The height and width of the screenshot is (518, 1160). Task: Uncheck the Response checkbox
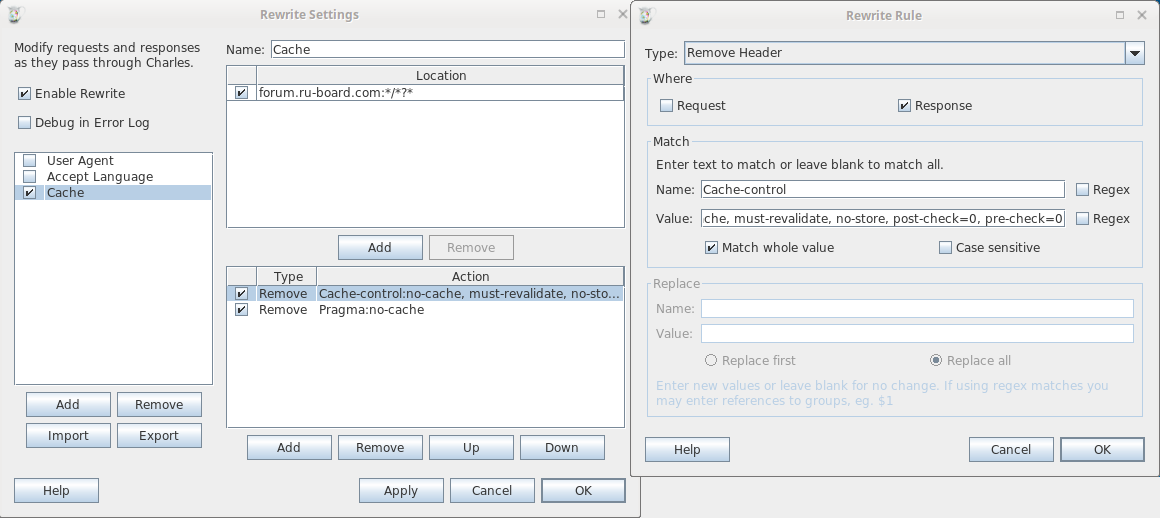(x=904, y=106)
